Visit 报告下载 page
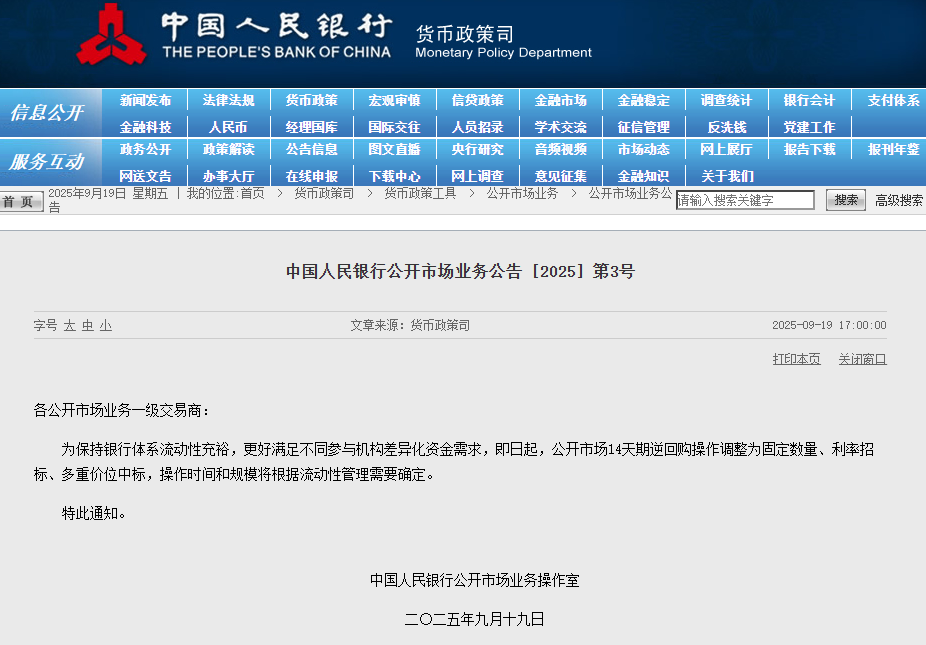The image size is (926, 645). point(810,149)
